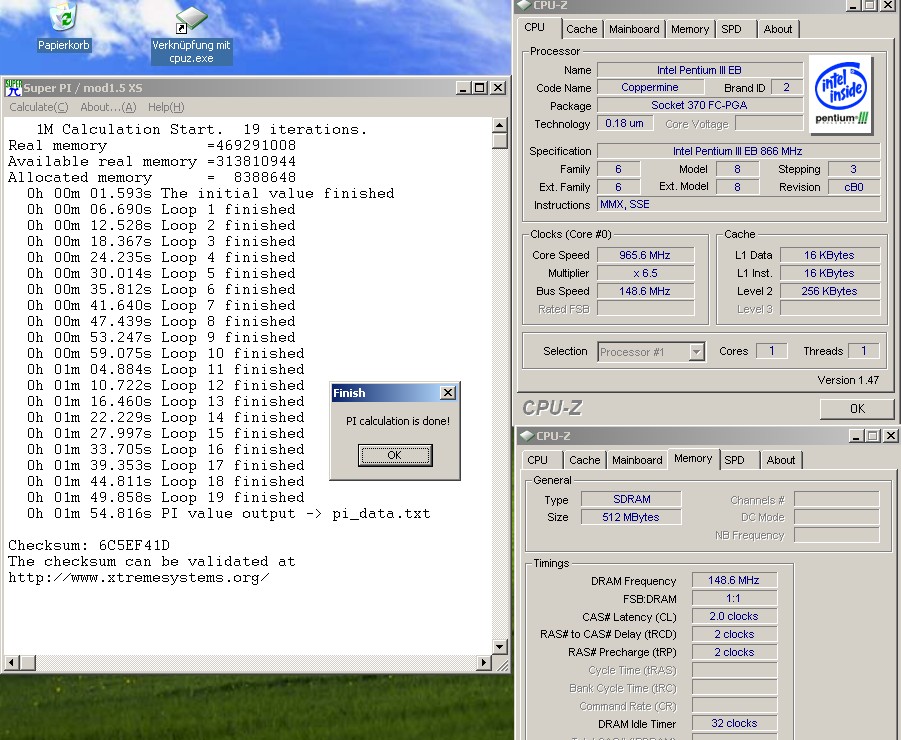901x740 pixels.
Task: Click the Instructions field MMX, SSE
Action: click(x=738, y=205)
